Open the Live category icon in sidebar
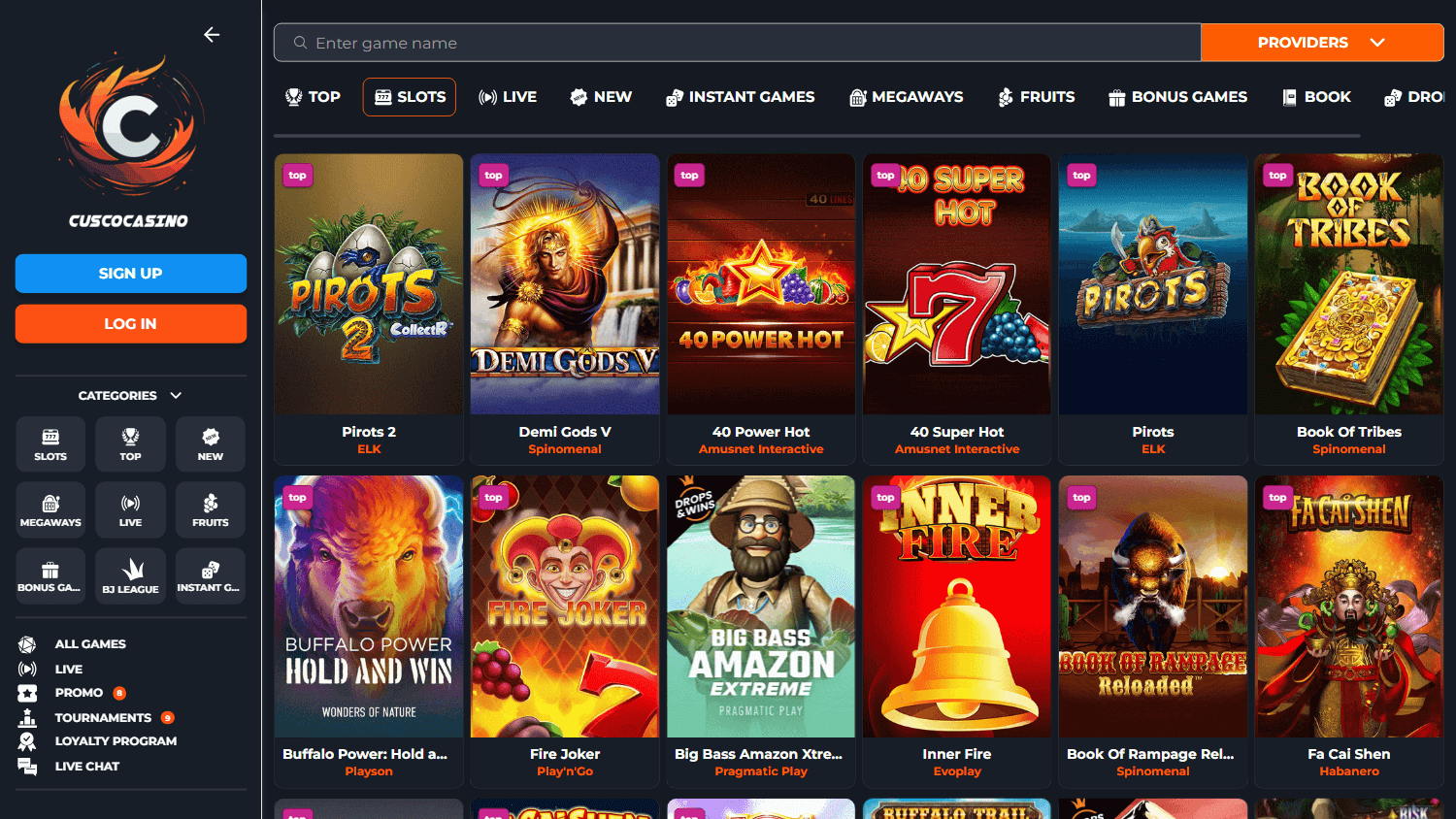The image size is (1456, 819). (x=130, y=509)
